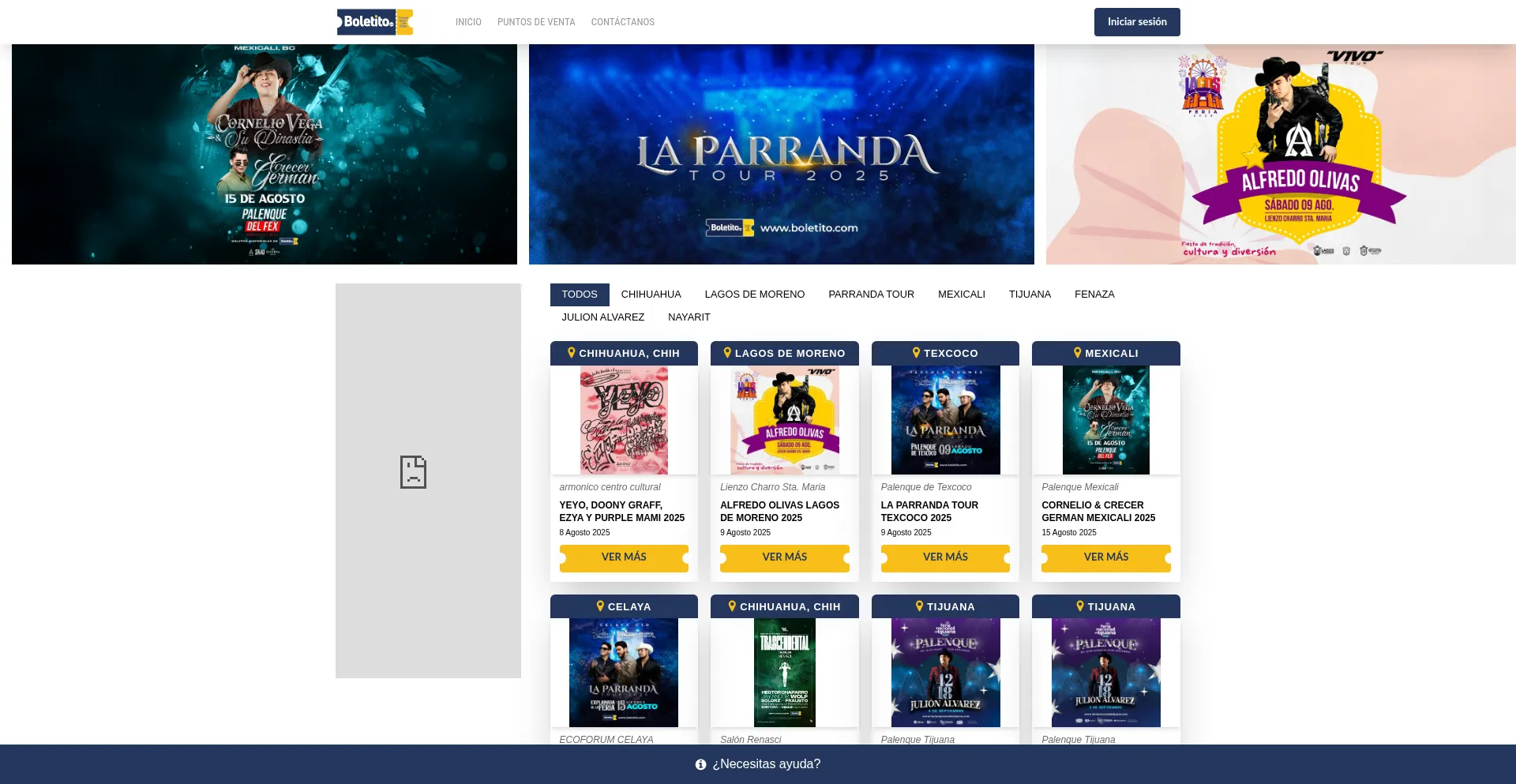Image resolution: width=1516 pixels, height=784 pixels.
Task: Select the FENAZA filter tab
Action: click(1094, 294)
